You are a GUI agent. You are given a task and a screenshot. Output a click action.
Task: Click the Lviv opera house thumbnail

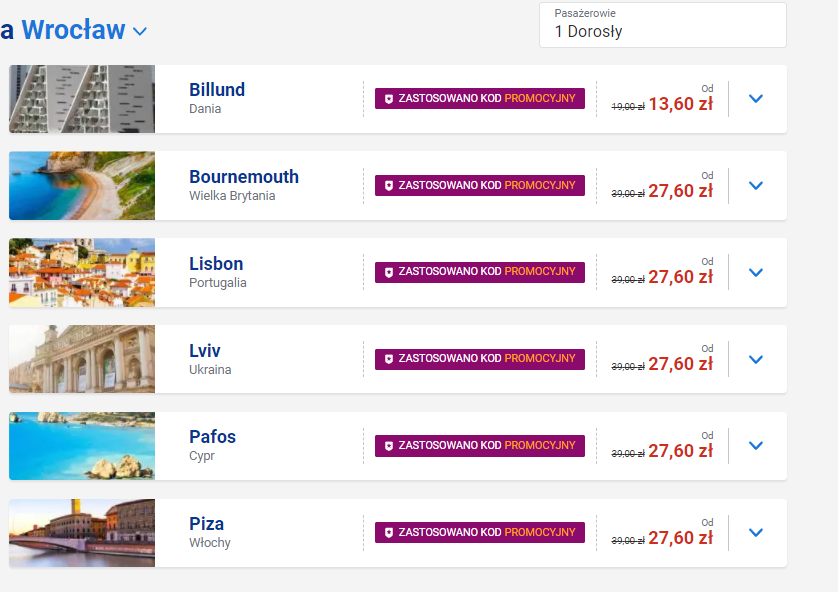pyautogui.click(x=82, y=359)
